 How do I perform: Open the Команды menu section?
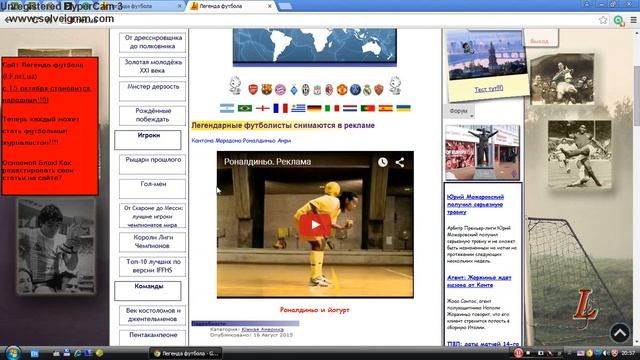pyautogui.click(x=148, y=291)
